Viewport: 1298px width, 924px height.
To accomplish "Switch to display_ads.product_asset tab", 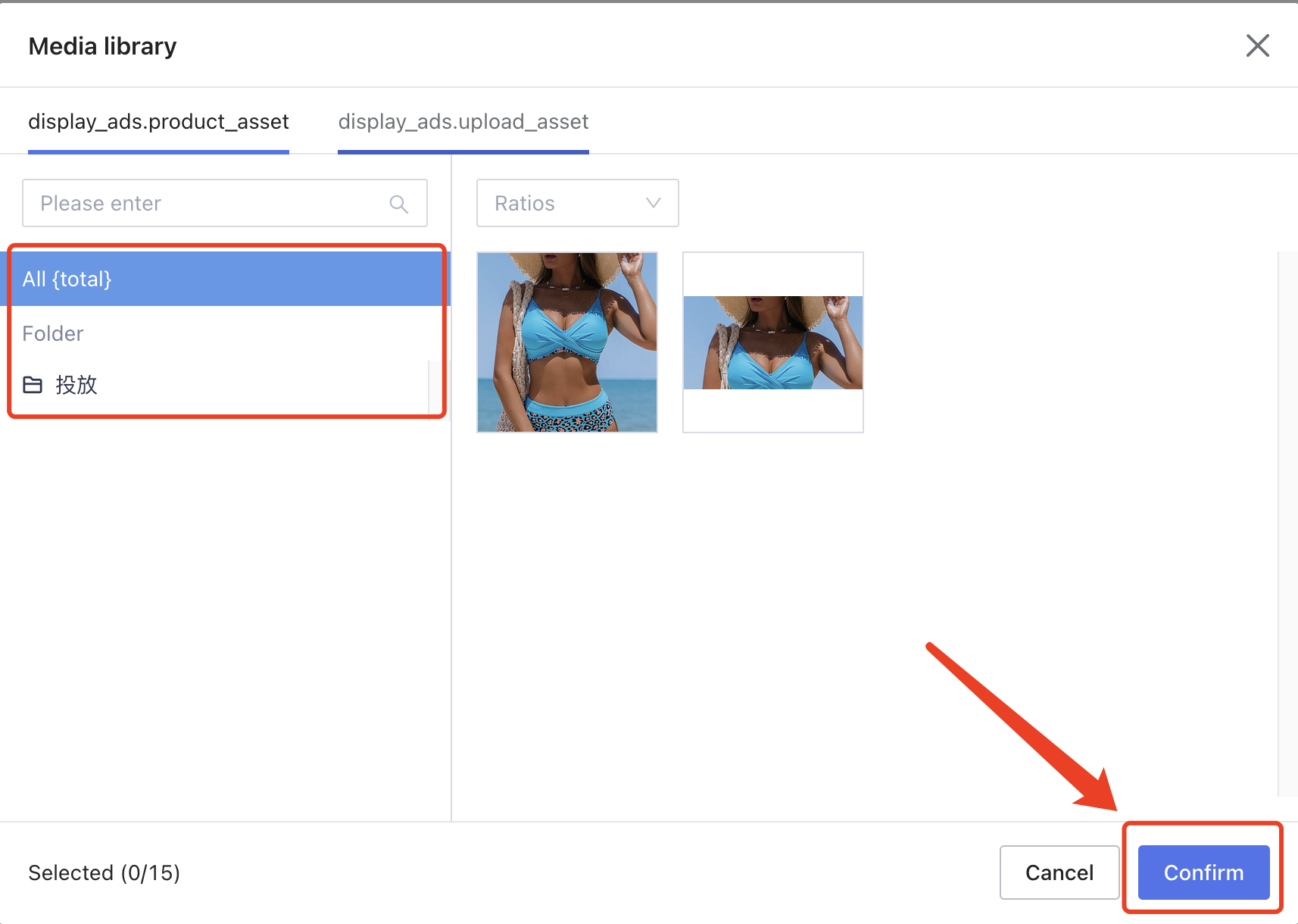I will coord(158,122).
